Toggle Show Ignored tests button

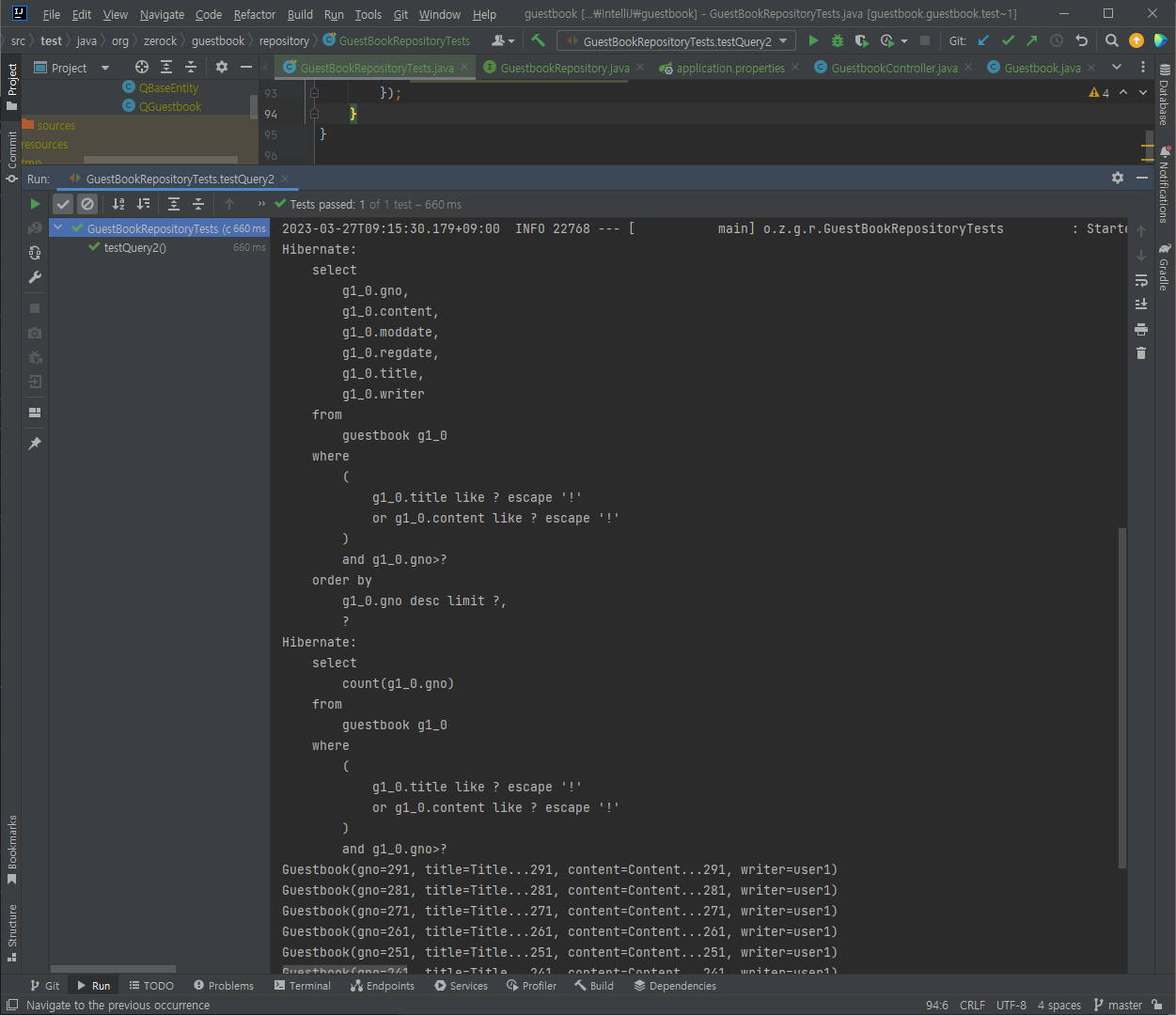[87, 204]
